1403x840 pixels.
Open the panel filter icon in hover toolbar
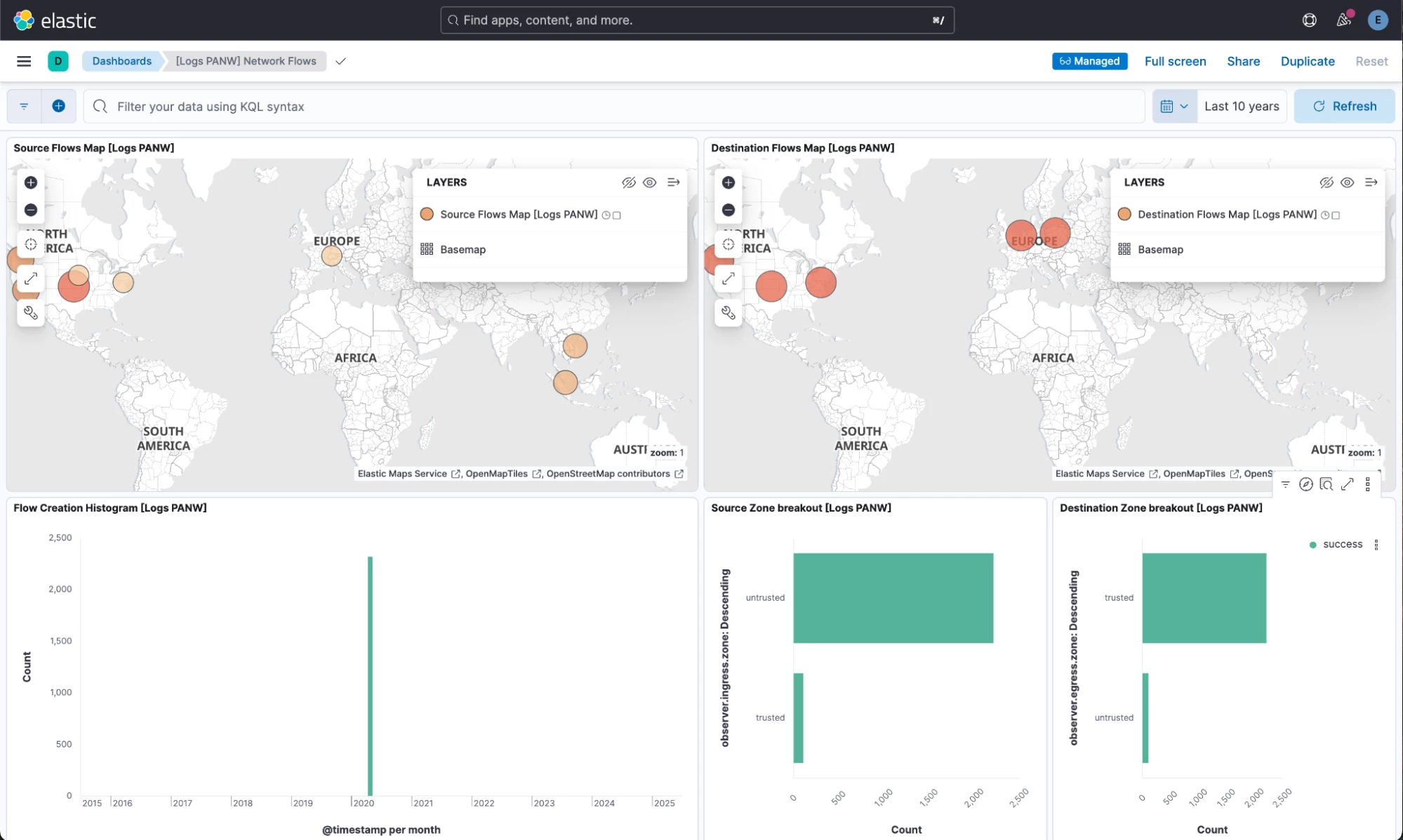pos(1285,484)
